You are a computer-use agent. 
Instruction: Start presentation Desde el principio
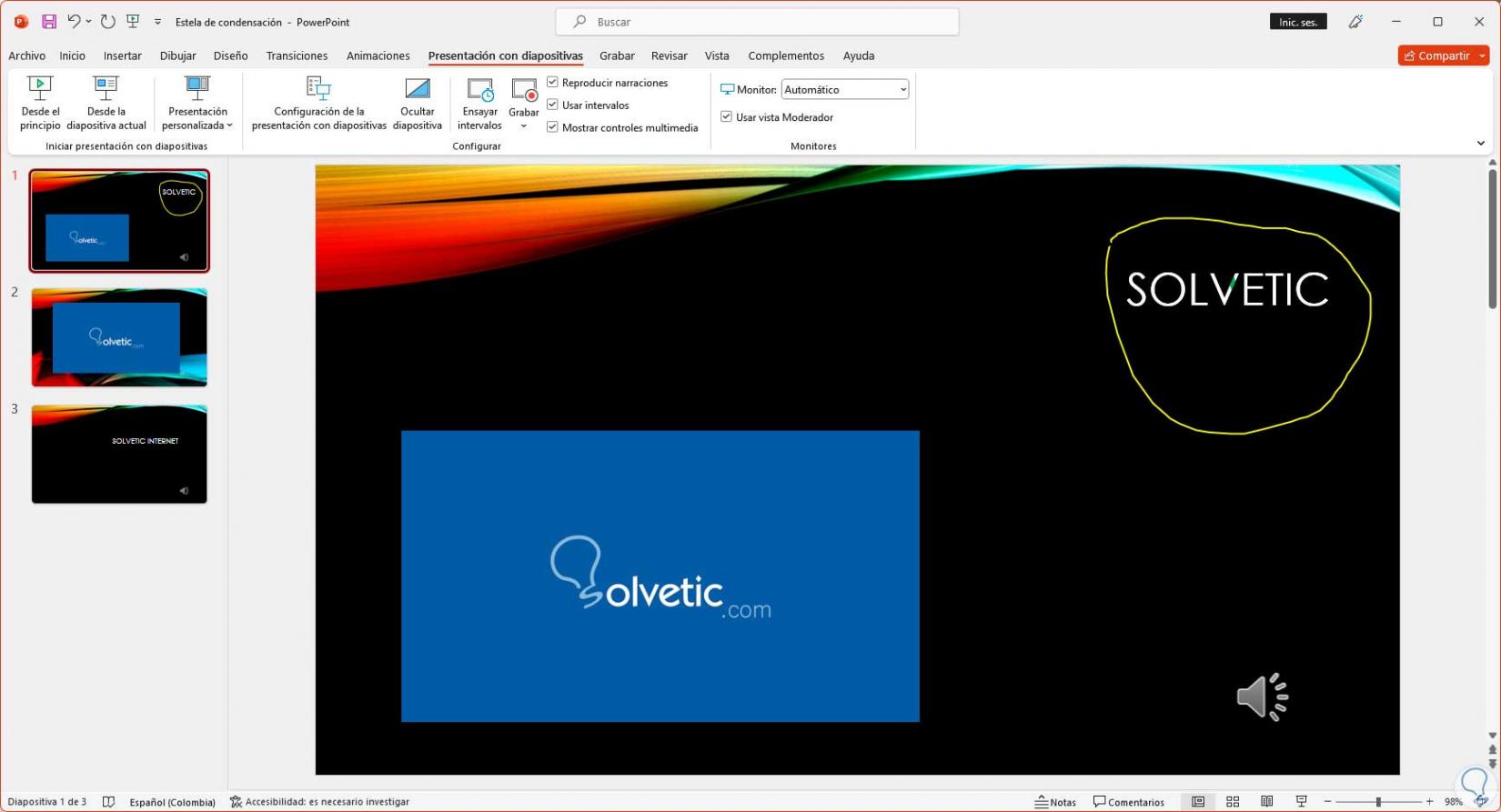(40, 104)
